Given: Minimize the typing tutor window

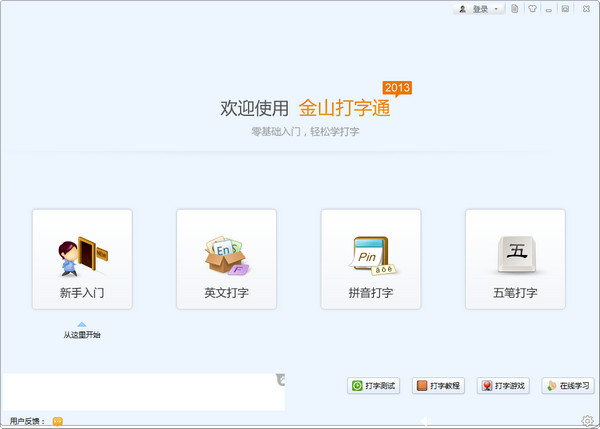Looking at the screenshot, I should point(549,9).
